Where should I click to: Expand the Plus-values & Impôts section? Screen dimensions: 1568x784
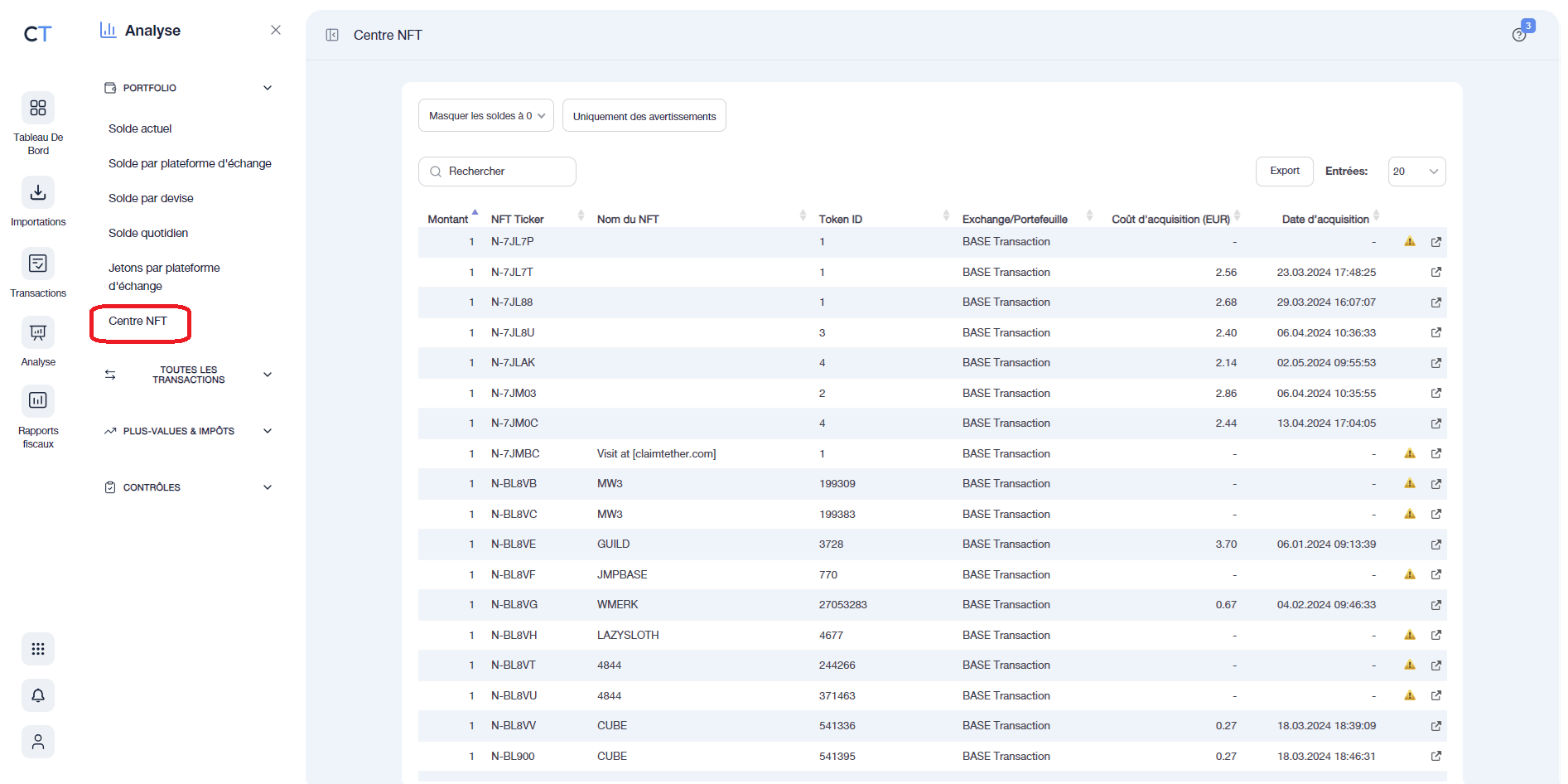[188, 431]
